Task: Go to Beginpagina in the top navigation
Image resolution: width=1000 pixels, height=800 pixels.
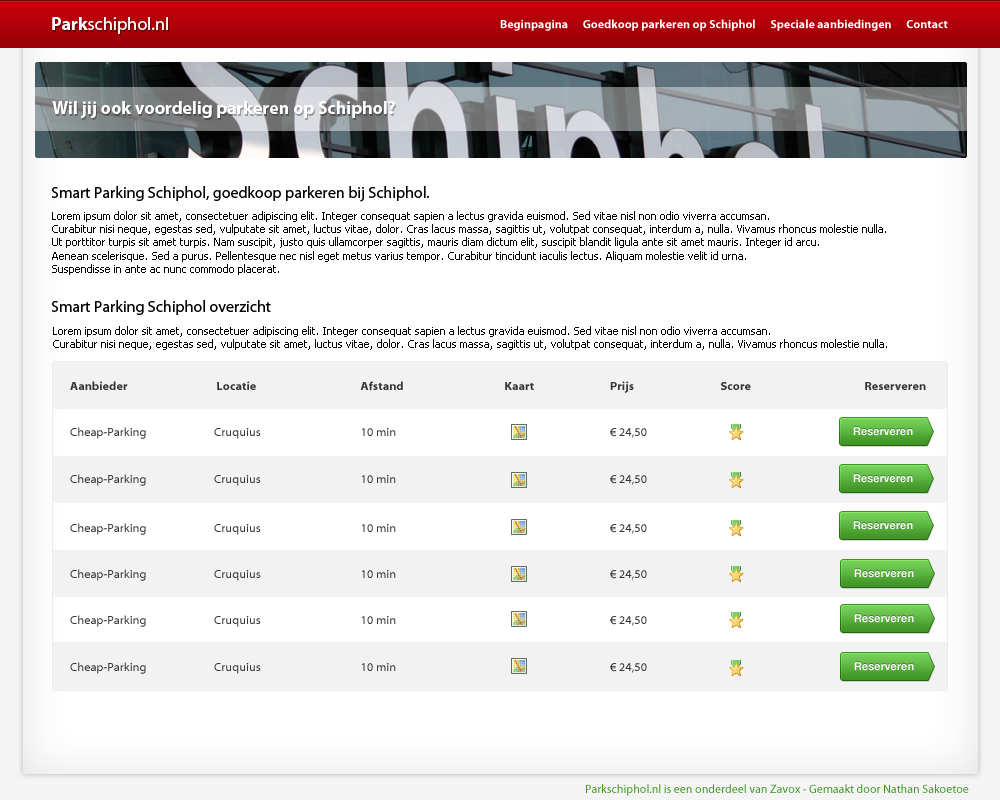Action: pyautogui.click(x=533, y=24)
